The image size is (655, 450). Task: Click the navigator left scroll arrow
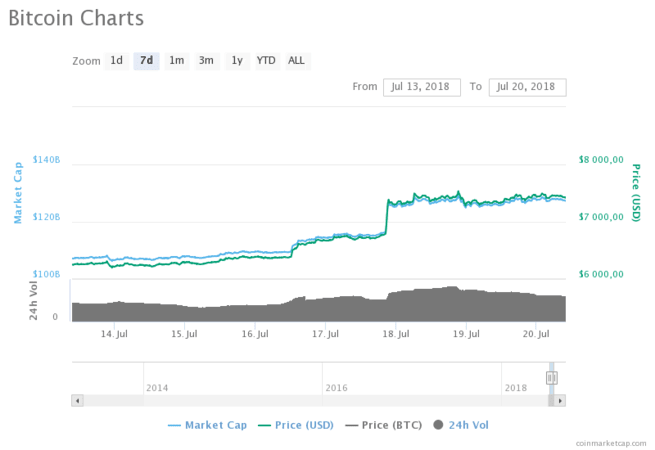76,400
